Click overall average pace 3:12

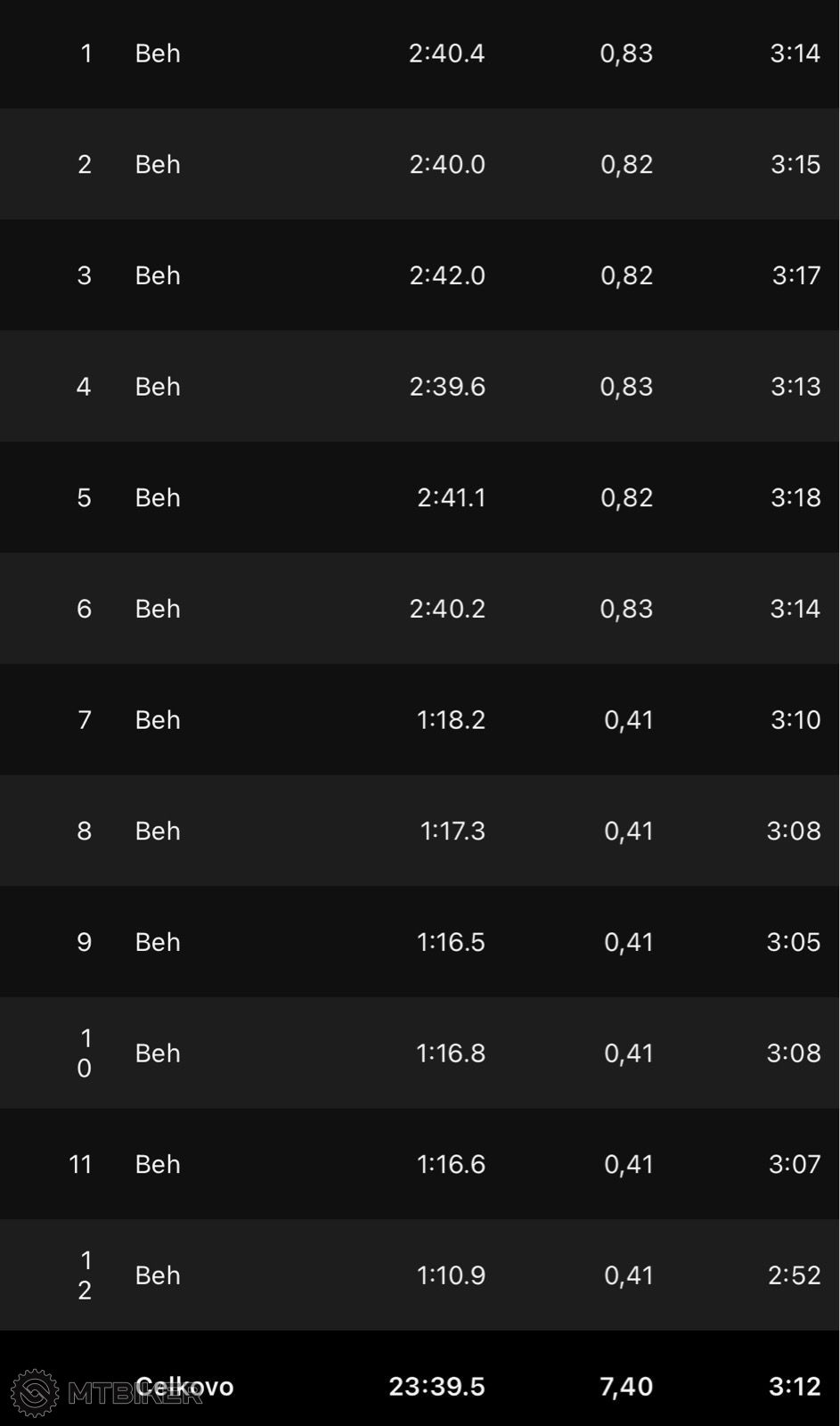click(x=795, y=1387)
